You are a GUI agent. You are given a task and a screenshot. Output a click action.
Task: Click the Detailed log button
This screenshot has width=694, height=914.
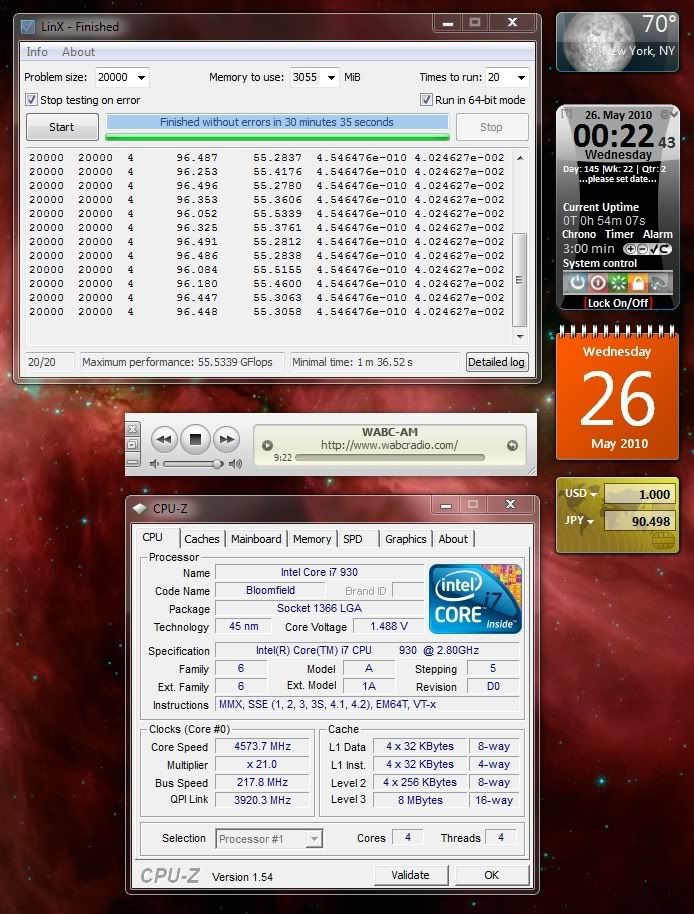pyautogui.click(x=496, y=362)
